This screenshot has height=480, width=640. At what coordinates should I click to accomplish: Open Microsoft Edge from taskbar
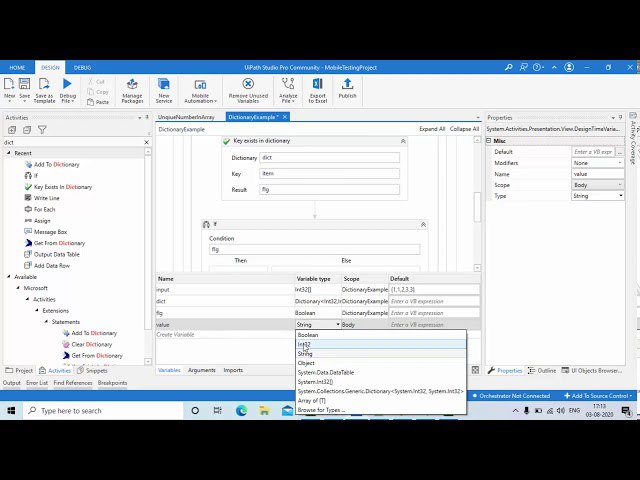pos(241,411)
